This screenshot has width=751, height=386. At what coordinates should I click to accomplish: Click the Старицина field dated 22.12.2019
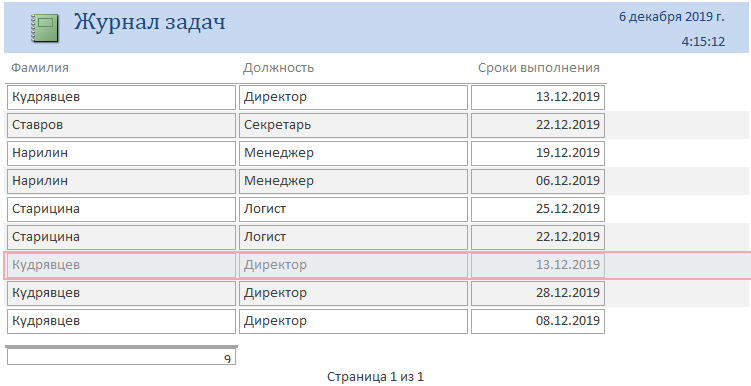(x=121, y=237)
